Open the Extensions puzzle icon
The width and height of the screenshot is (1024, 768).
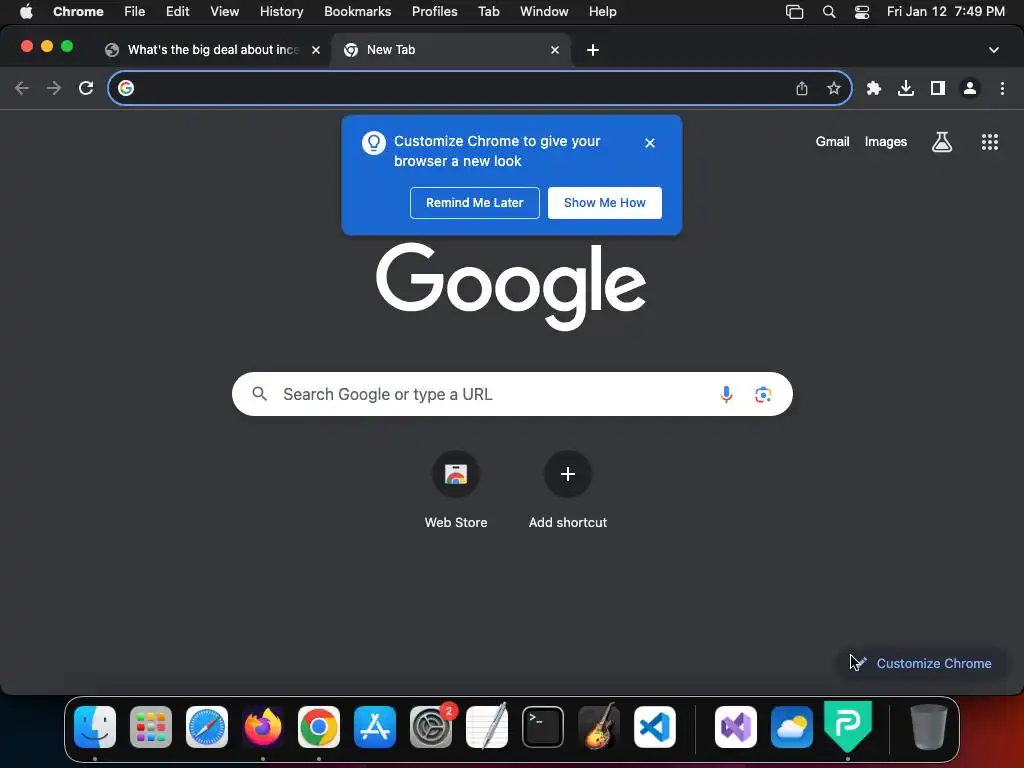pyautogui.click(x=874, y=88)
